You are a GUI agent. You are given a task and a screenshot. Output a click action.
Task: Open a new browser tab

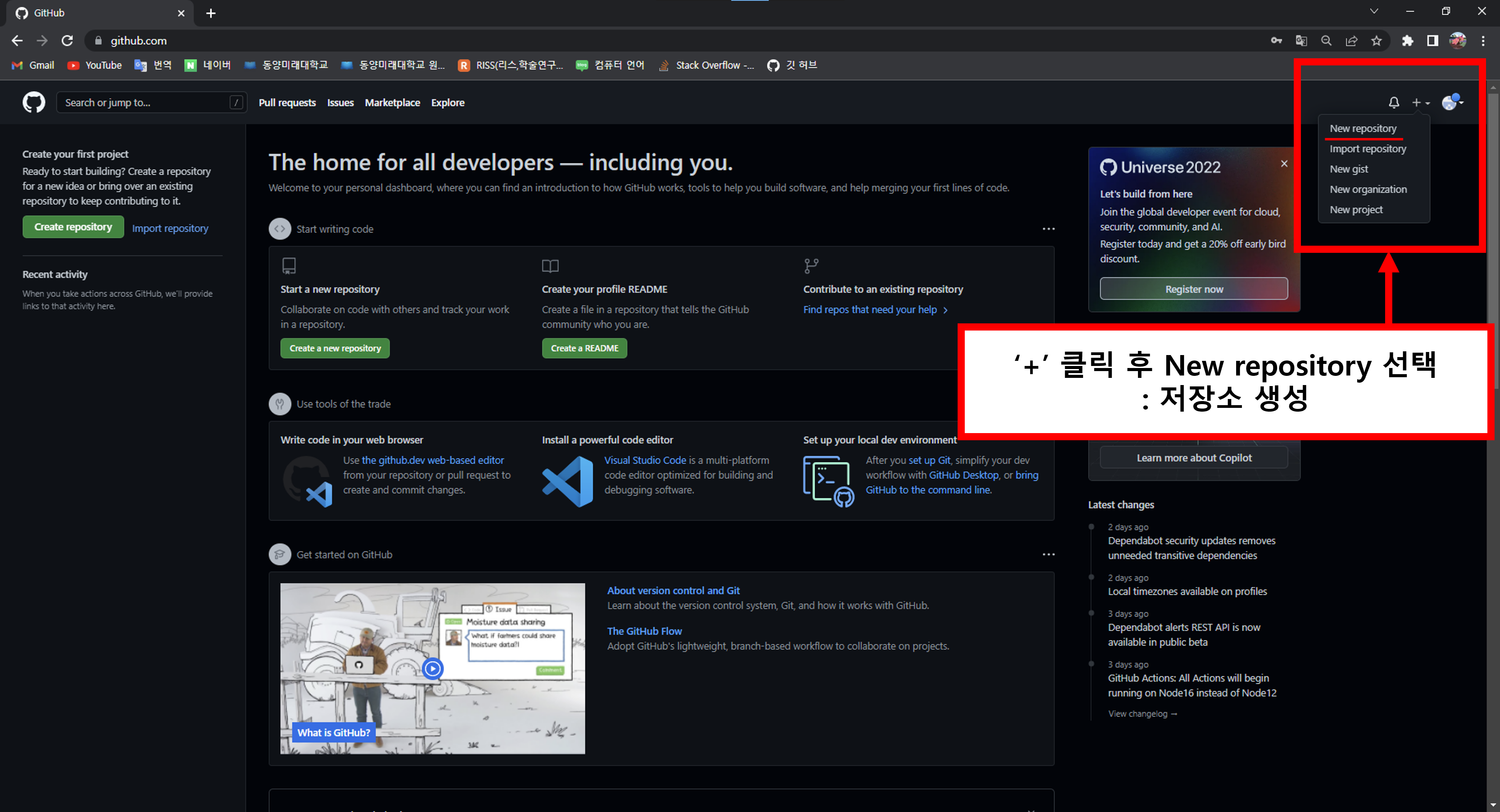click(211, 13)
